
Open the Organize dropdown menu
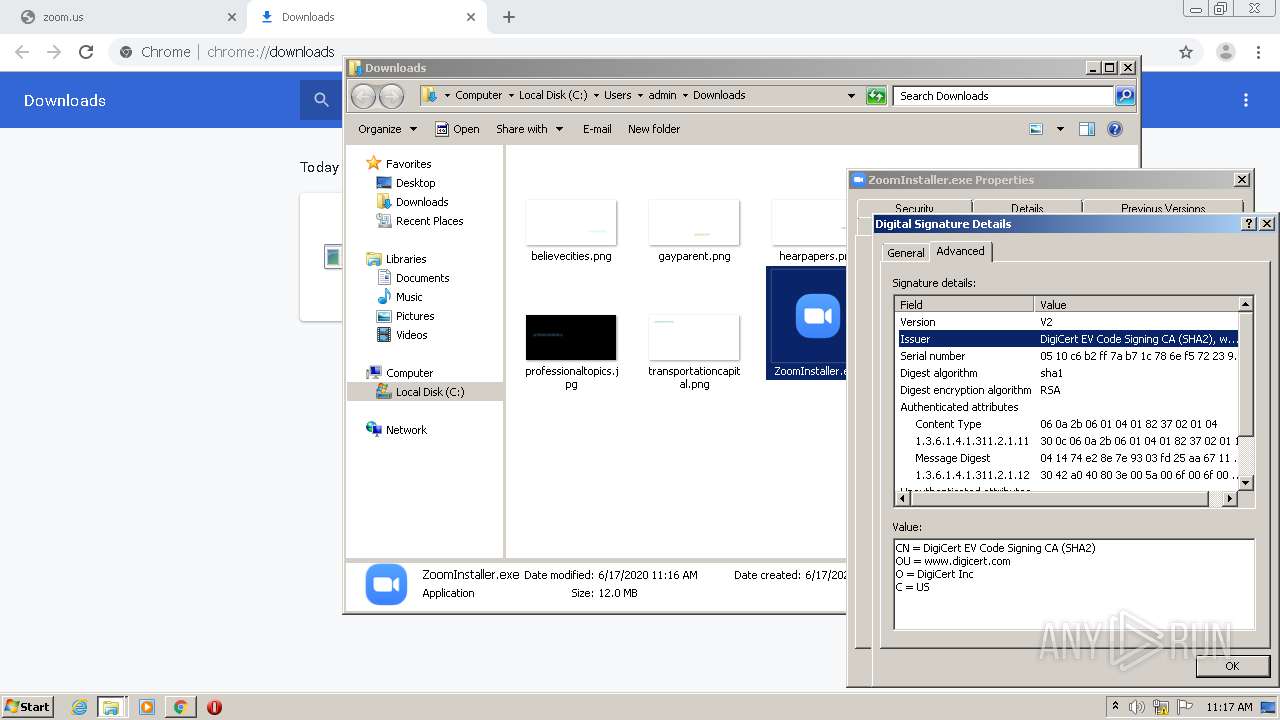(387, 129)
